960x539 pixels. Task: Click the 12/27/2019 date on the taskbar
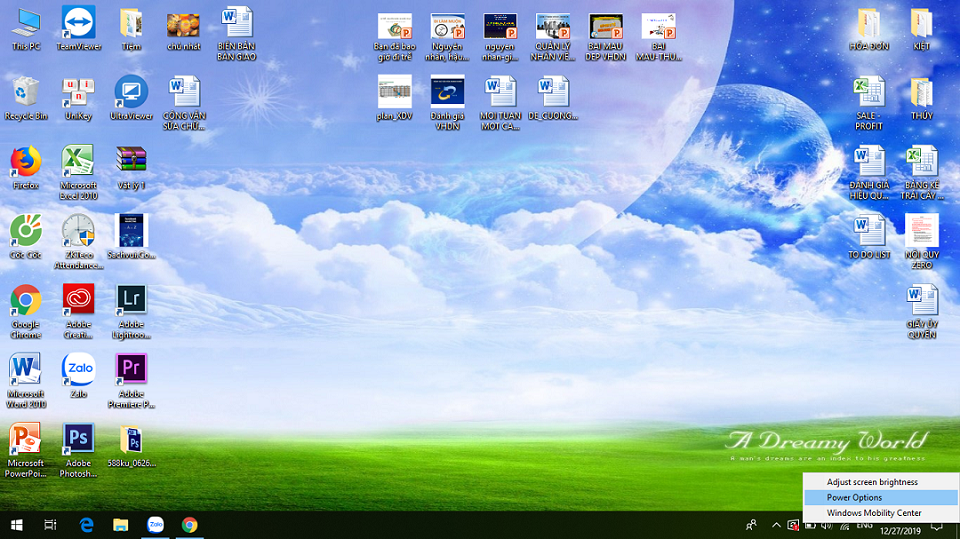click(902, 531)
